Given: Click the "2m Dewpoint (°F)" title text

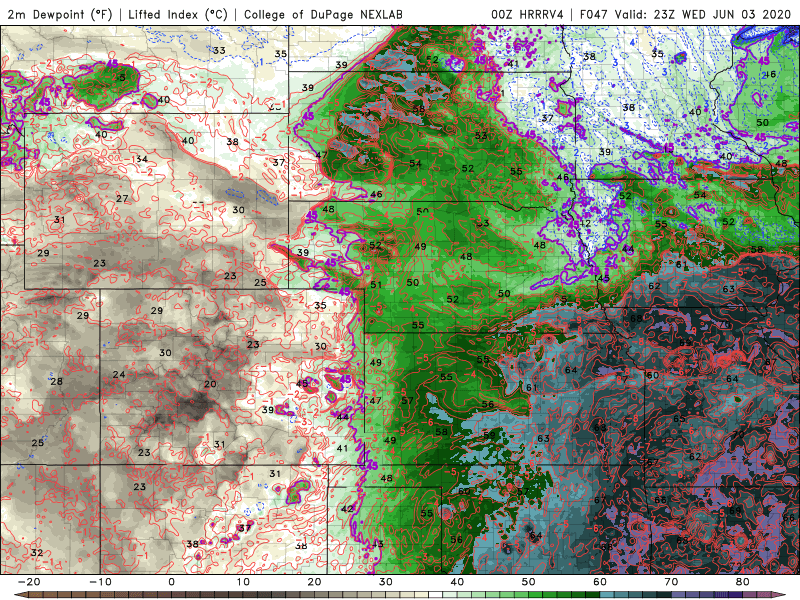Looking at the screenshot, I should [60, 14].
